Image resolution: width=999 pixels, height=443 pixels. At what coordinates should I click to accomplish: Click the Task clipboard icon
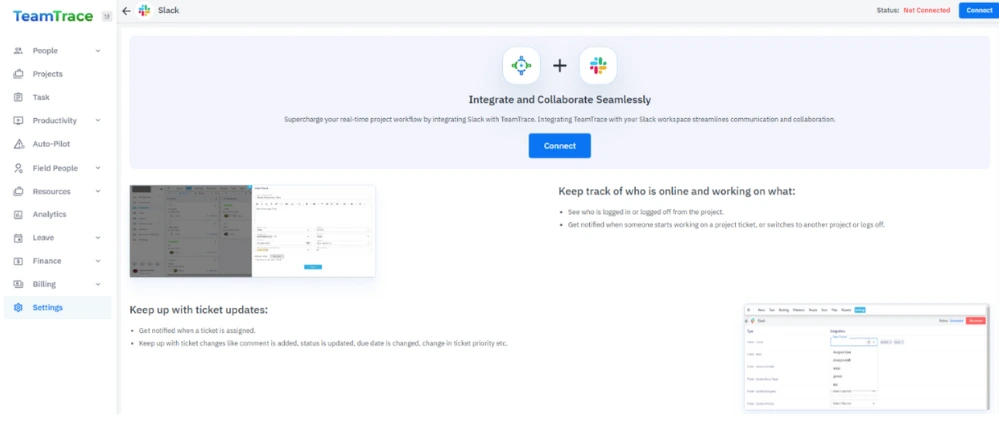(x=18, y=98)
